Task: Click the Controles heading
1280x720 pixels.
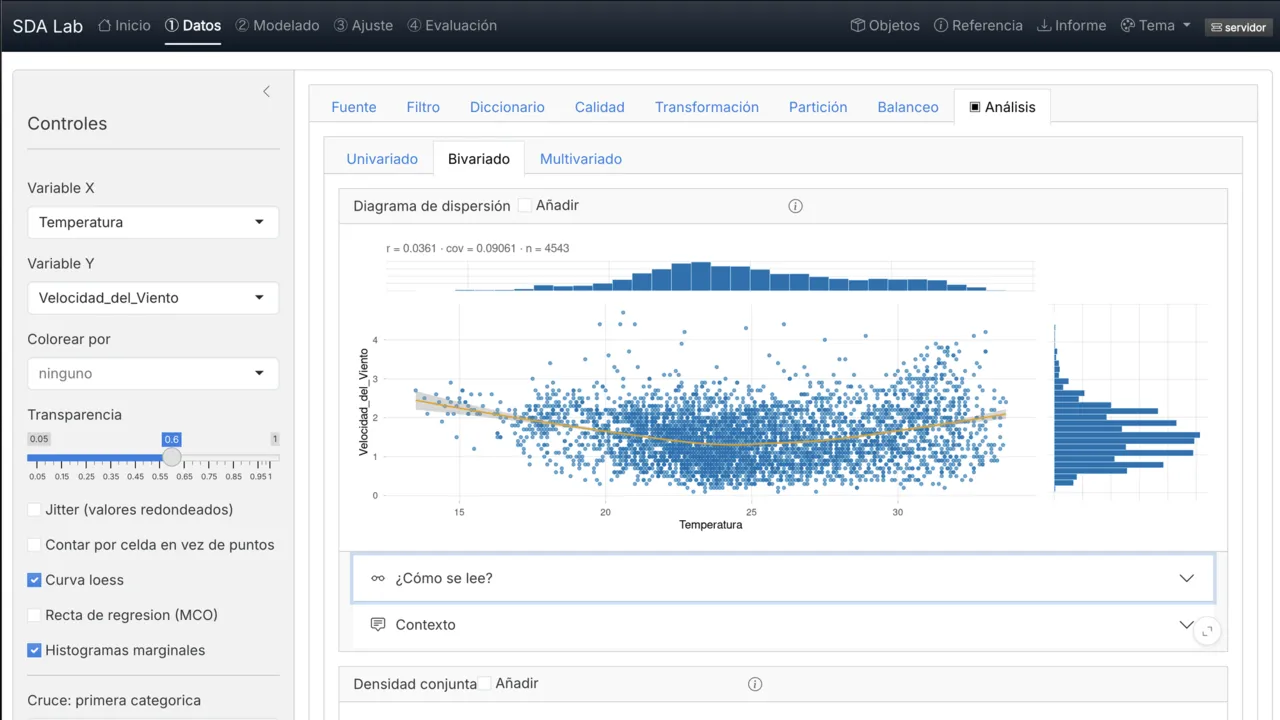Action: click(67, 124)
